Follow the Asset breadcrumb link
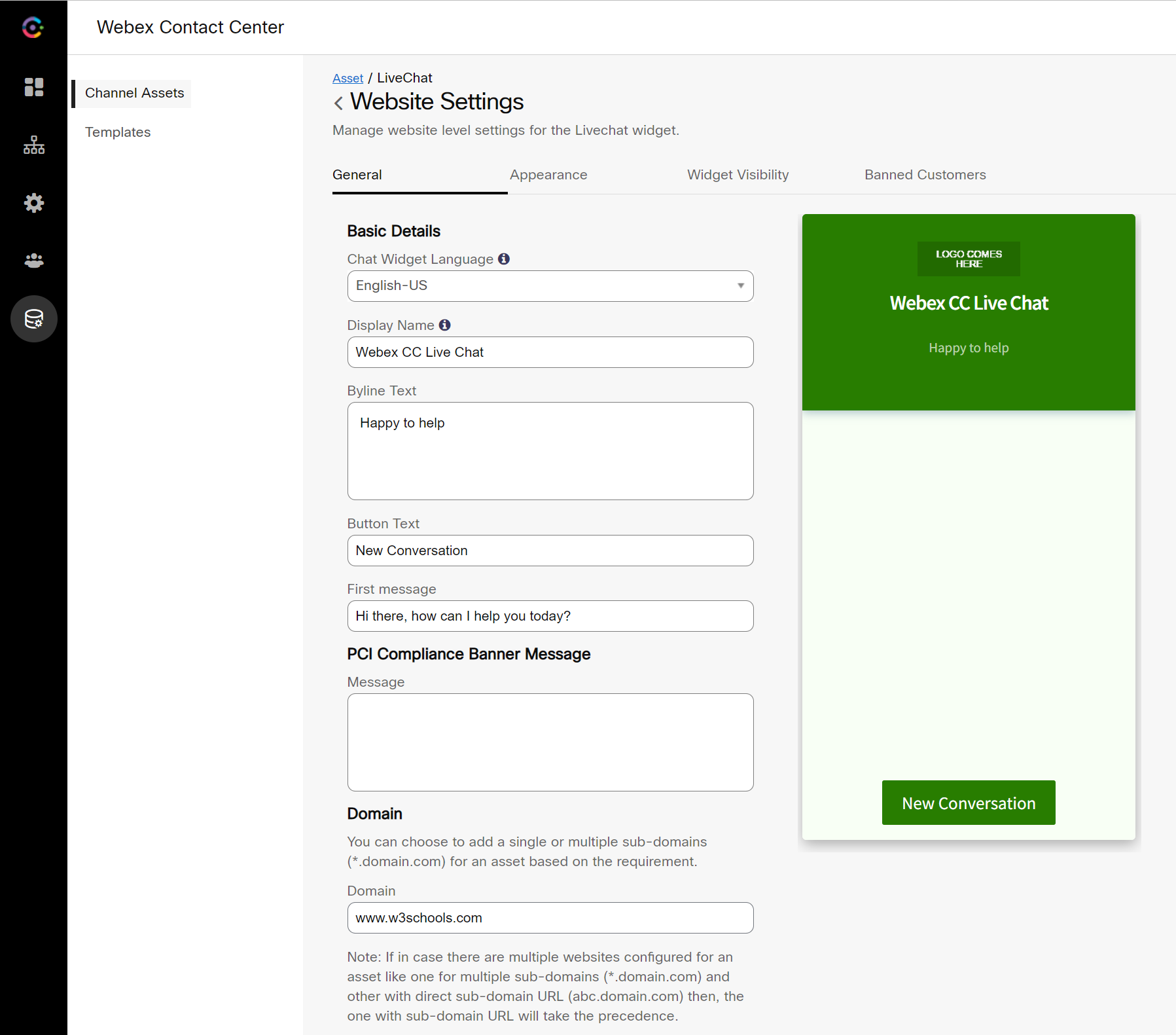 pyautogui.click(x=347, y=77)
